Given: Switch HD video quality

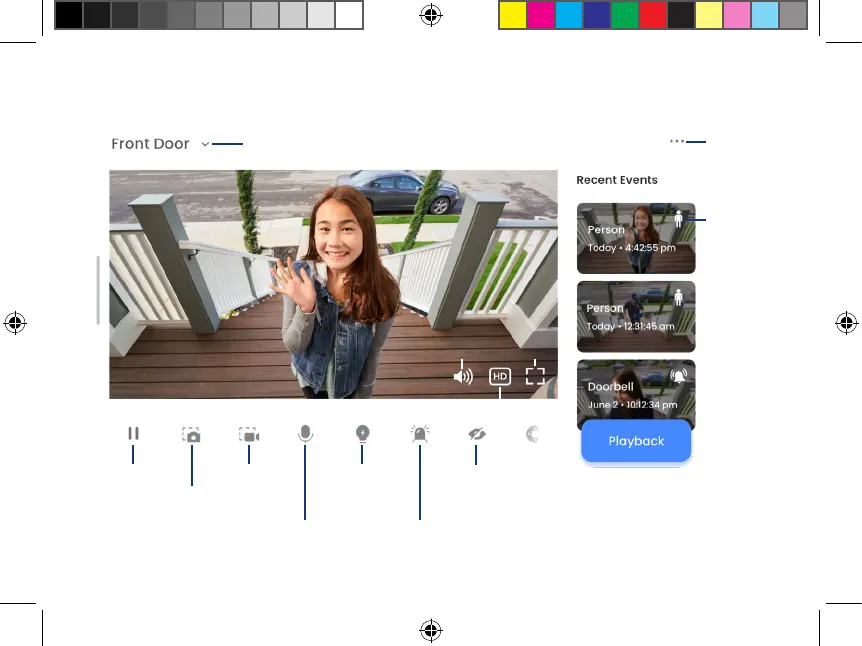Looking at the screenshot, I should point(500,377).
